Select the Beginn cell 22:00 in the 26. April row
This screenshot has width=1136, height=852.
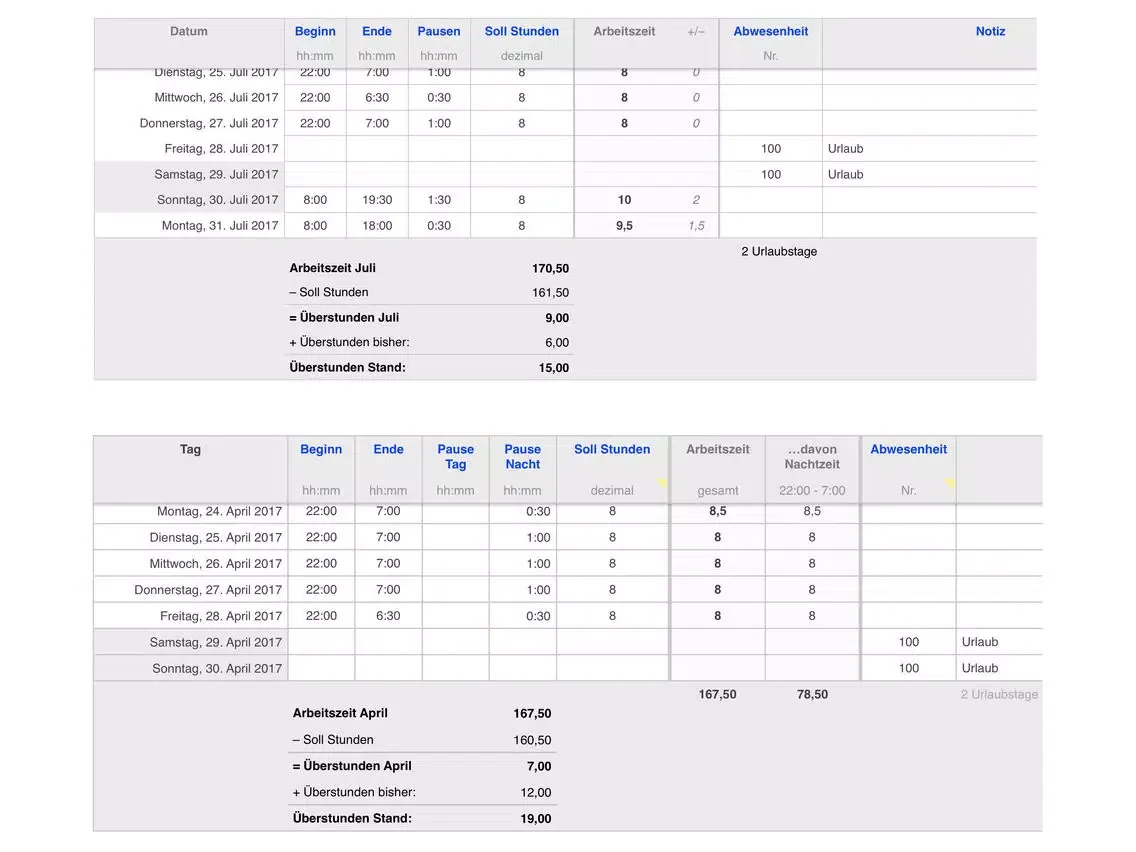[x=321, y=564]
